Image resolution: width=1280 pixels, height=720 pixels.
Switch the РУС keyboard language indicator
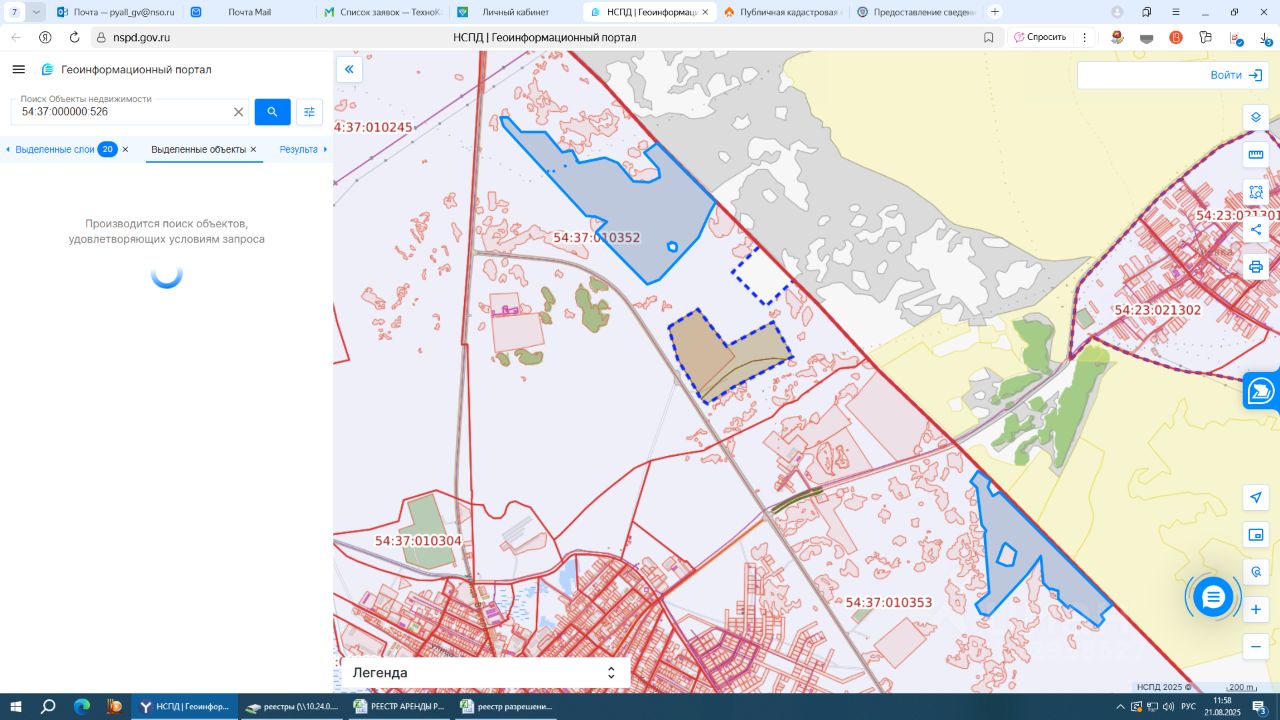[x=1188, y=707]
